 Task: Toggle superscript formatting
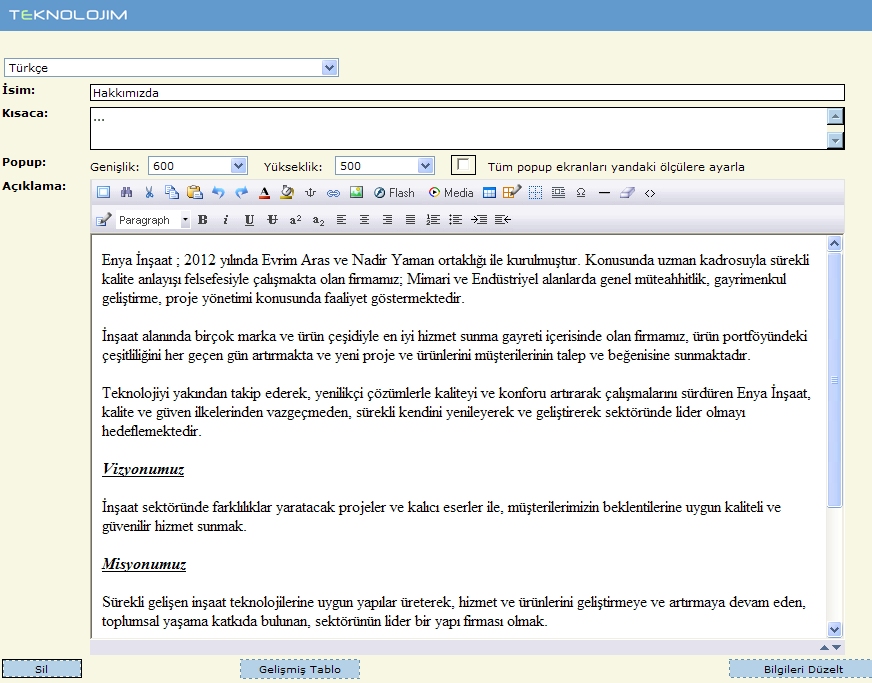[295, 220]
